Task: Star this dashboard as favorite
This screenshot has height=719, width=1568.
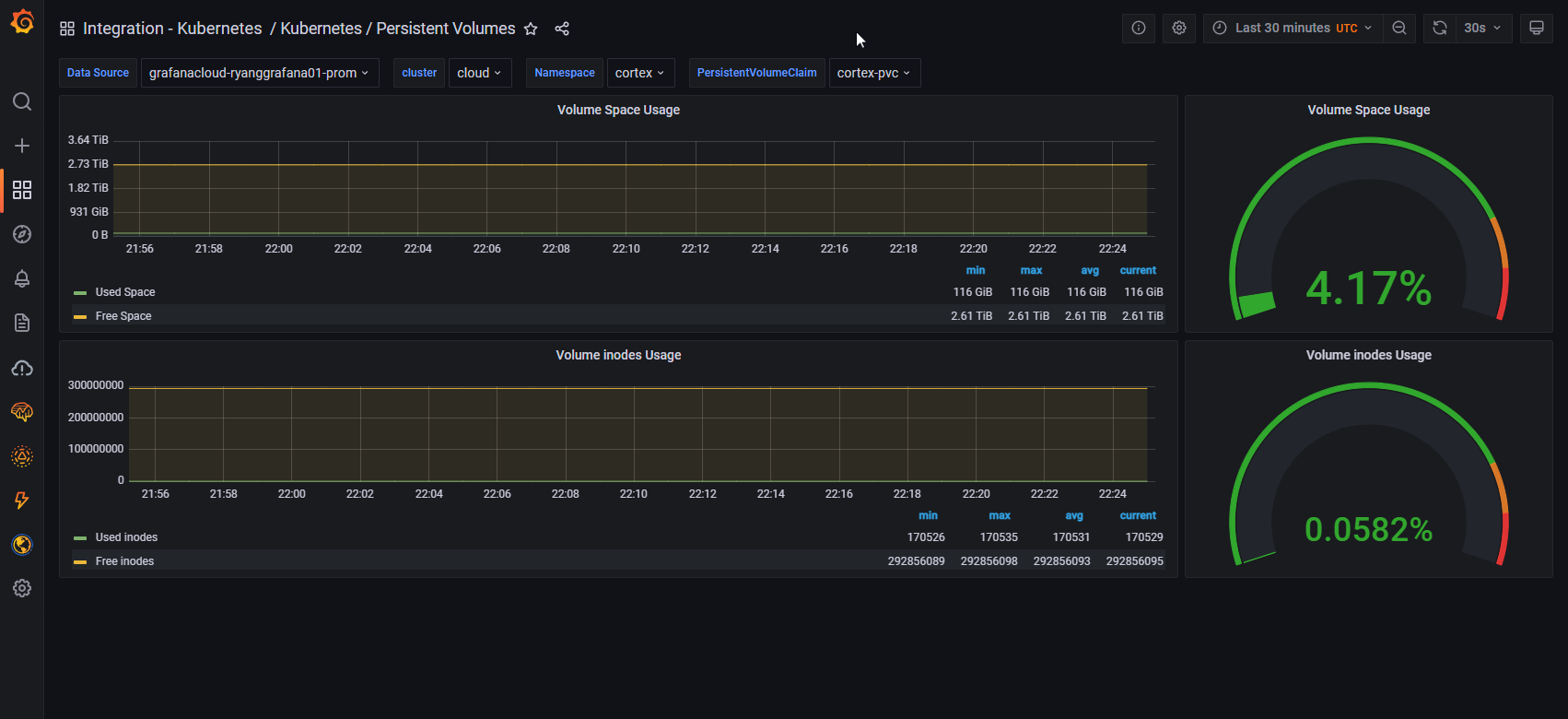Action: click(531, 29)
